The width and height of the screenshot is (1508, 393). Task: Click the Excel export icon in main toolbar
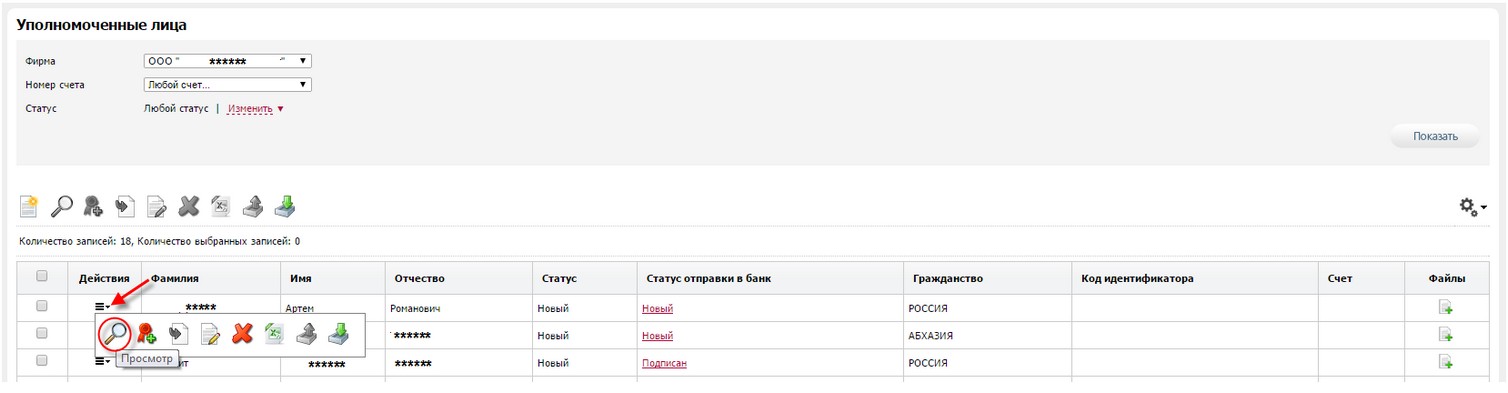click(x=222, y=206)
